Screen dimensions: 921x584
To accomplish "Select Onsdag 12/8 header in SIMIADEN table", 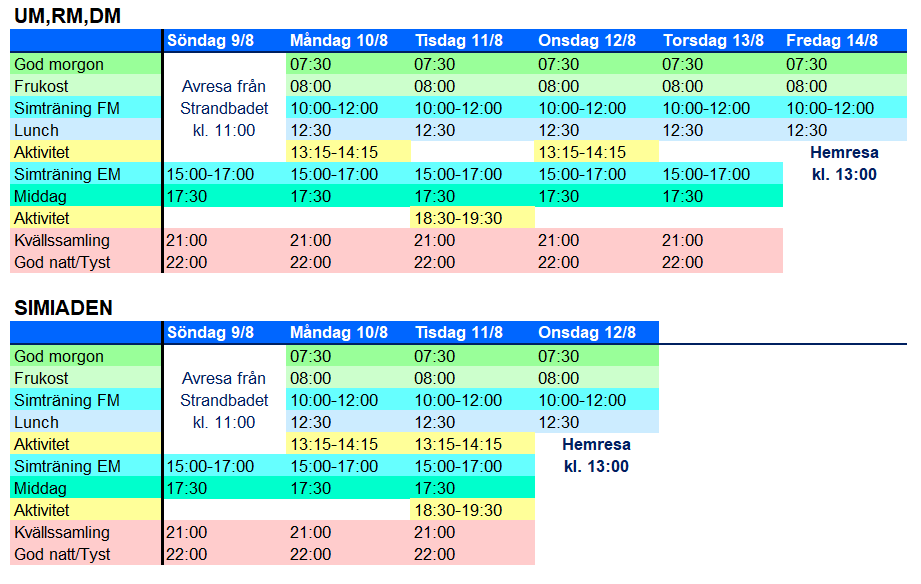I will (587, 333).
